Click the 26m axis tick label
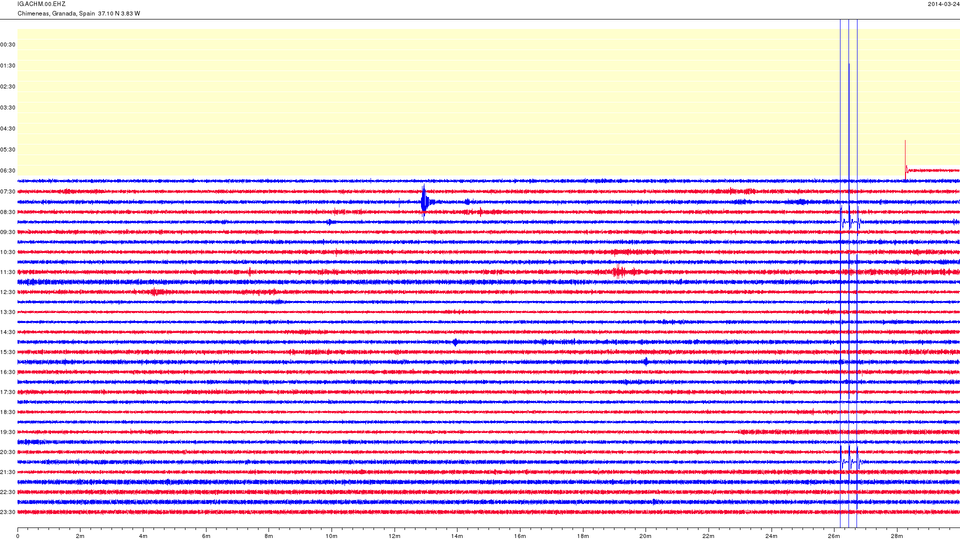Image resolution: width=960 pixels, height=540 pixels. [x=834, y=536]
